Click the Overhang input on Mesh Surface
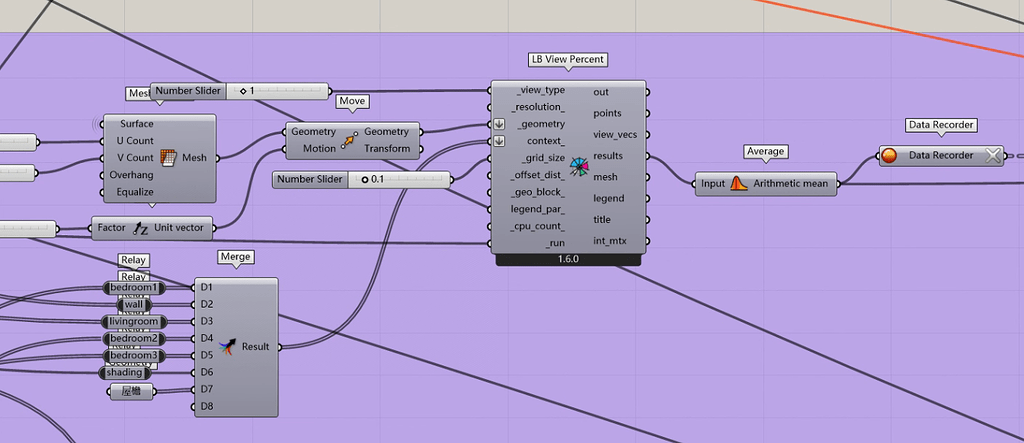The height and width of the screenshot is (443, 1024). pyautogui.click(x=132, y=175)
